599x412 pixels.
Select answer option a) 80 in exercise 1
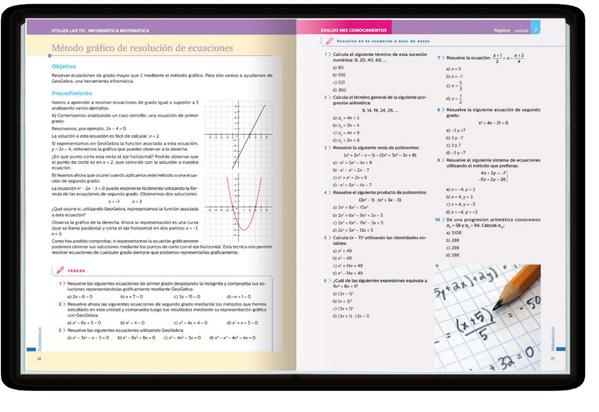coord(338,68)
